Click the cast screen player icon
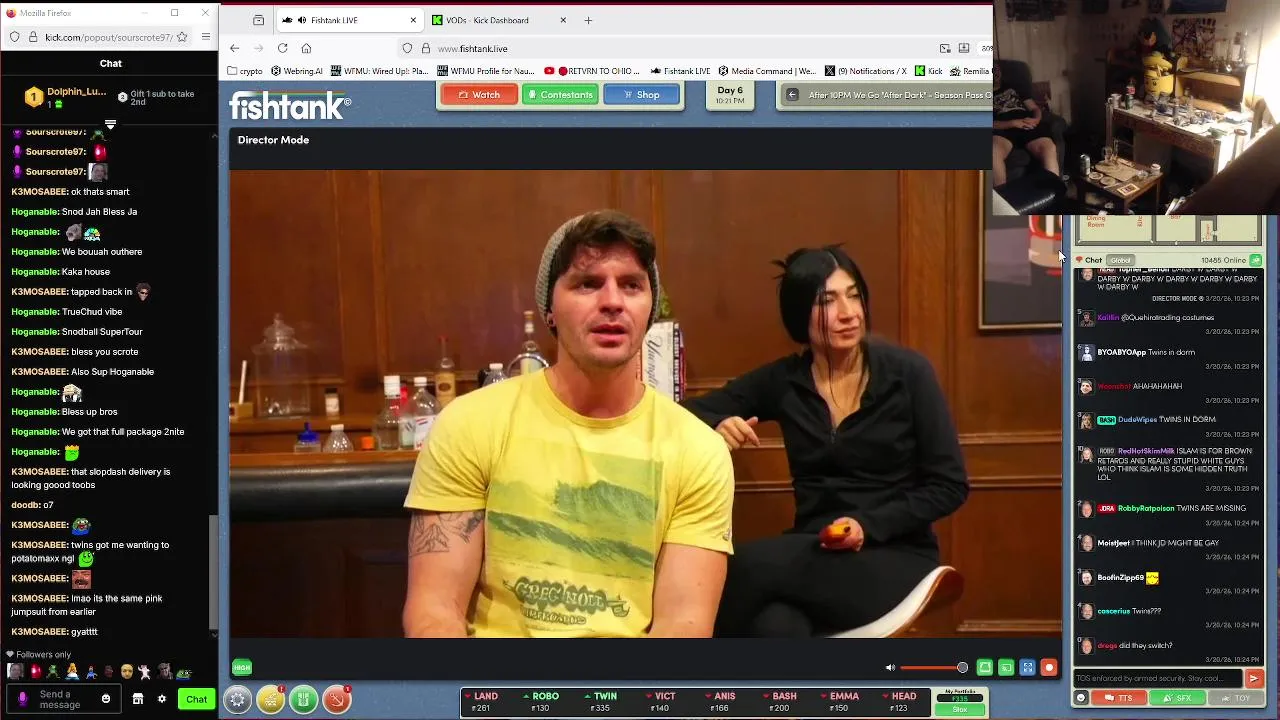This screenshot has height=720, width=1280. 1006,668
